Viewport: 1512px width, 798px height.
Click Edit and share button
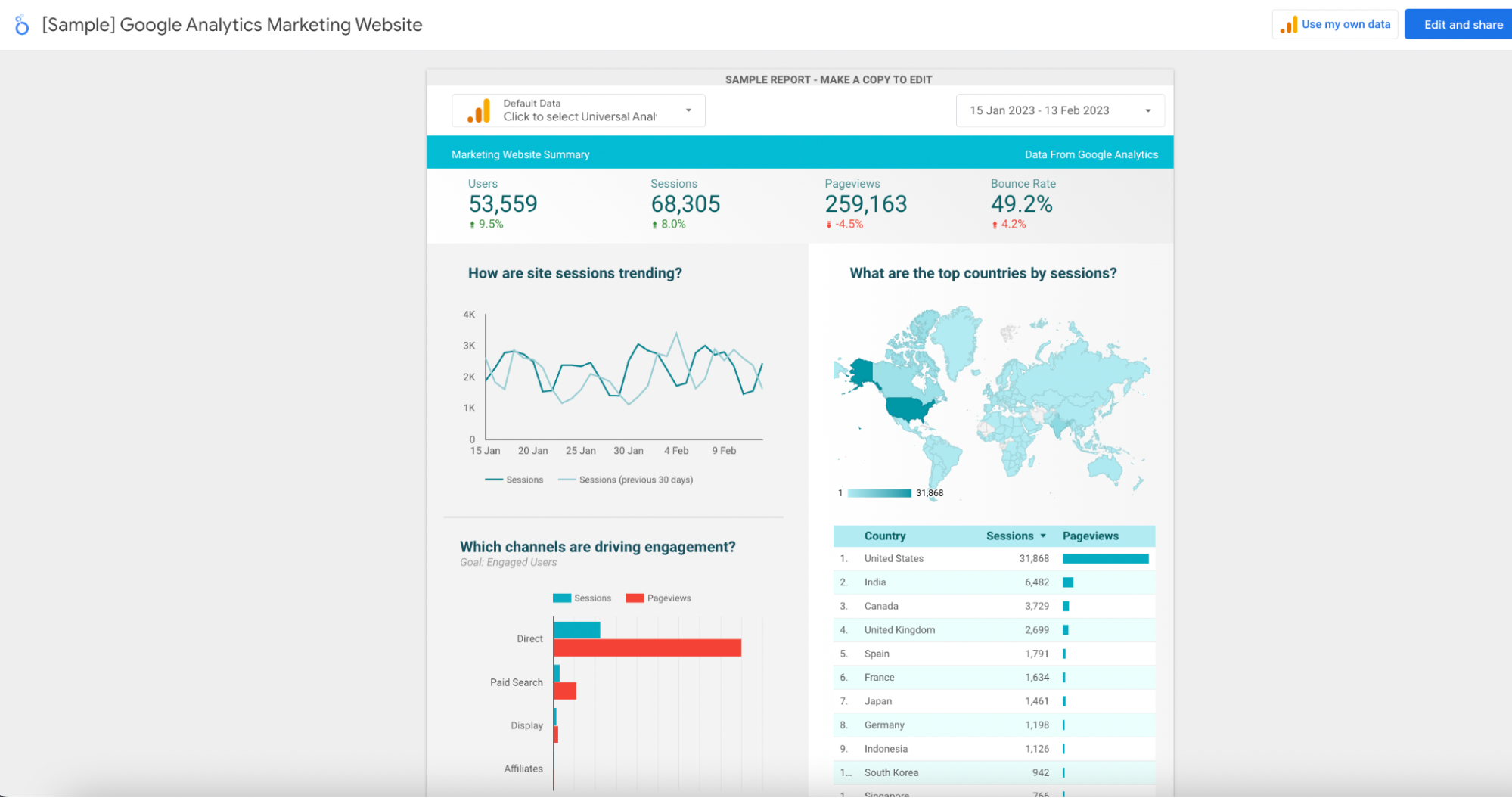(1460, 25)
